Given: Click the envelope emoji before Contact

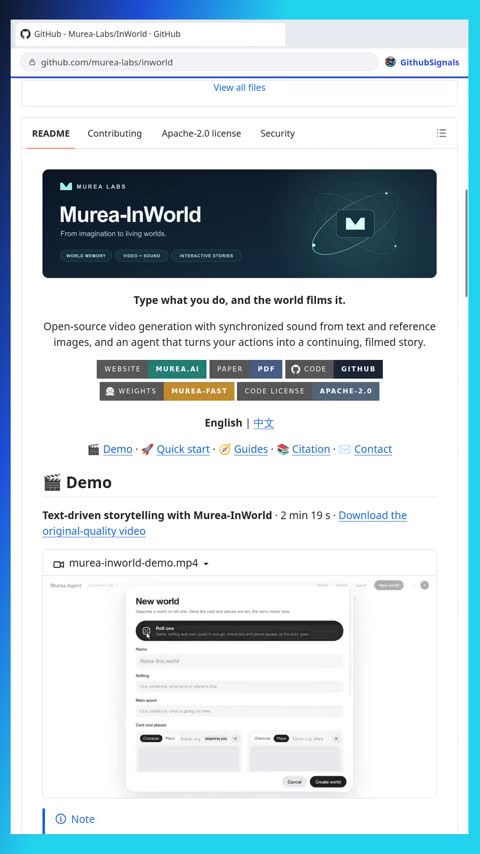Looking at the screenshot, I should click(344, 449).
